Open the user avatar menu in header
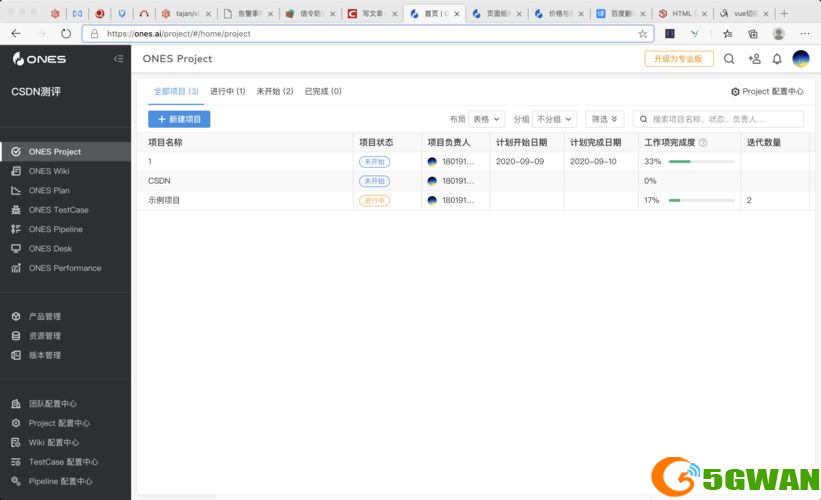 (x=801, y=59)
